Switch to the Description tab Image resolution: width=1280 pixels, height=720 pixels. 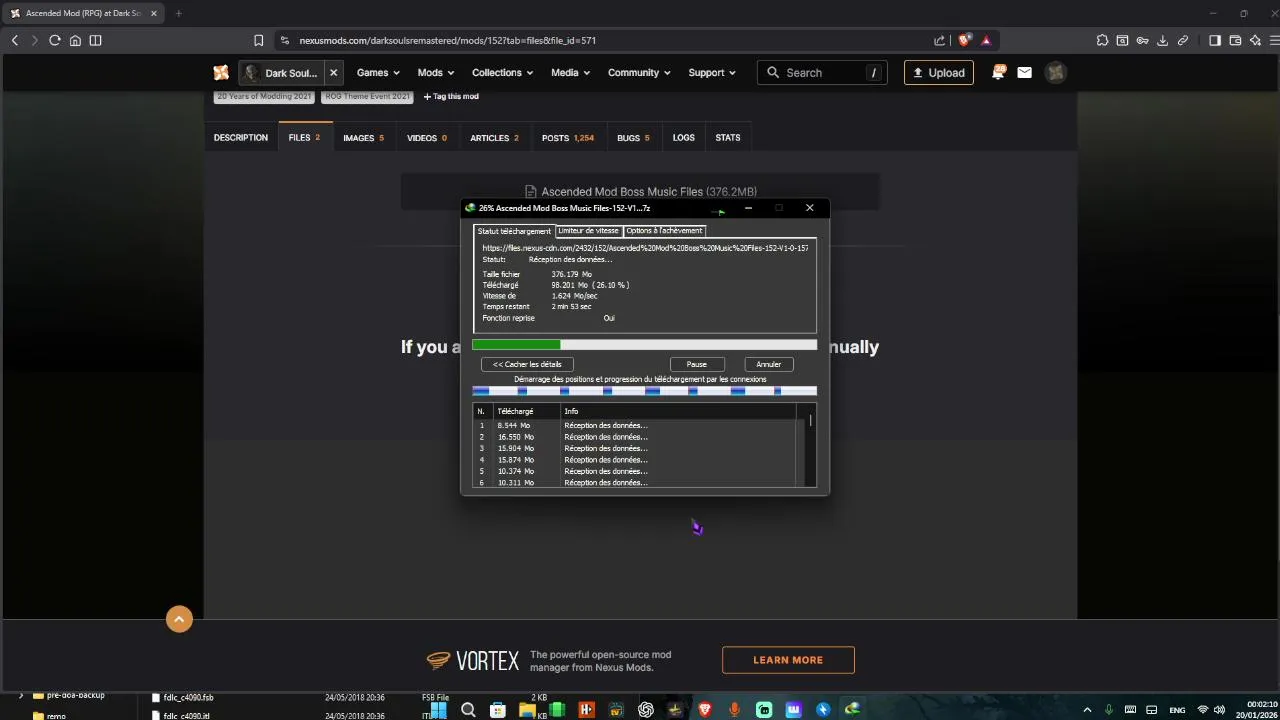point(241,138)
